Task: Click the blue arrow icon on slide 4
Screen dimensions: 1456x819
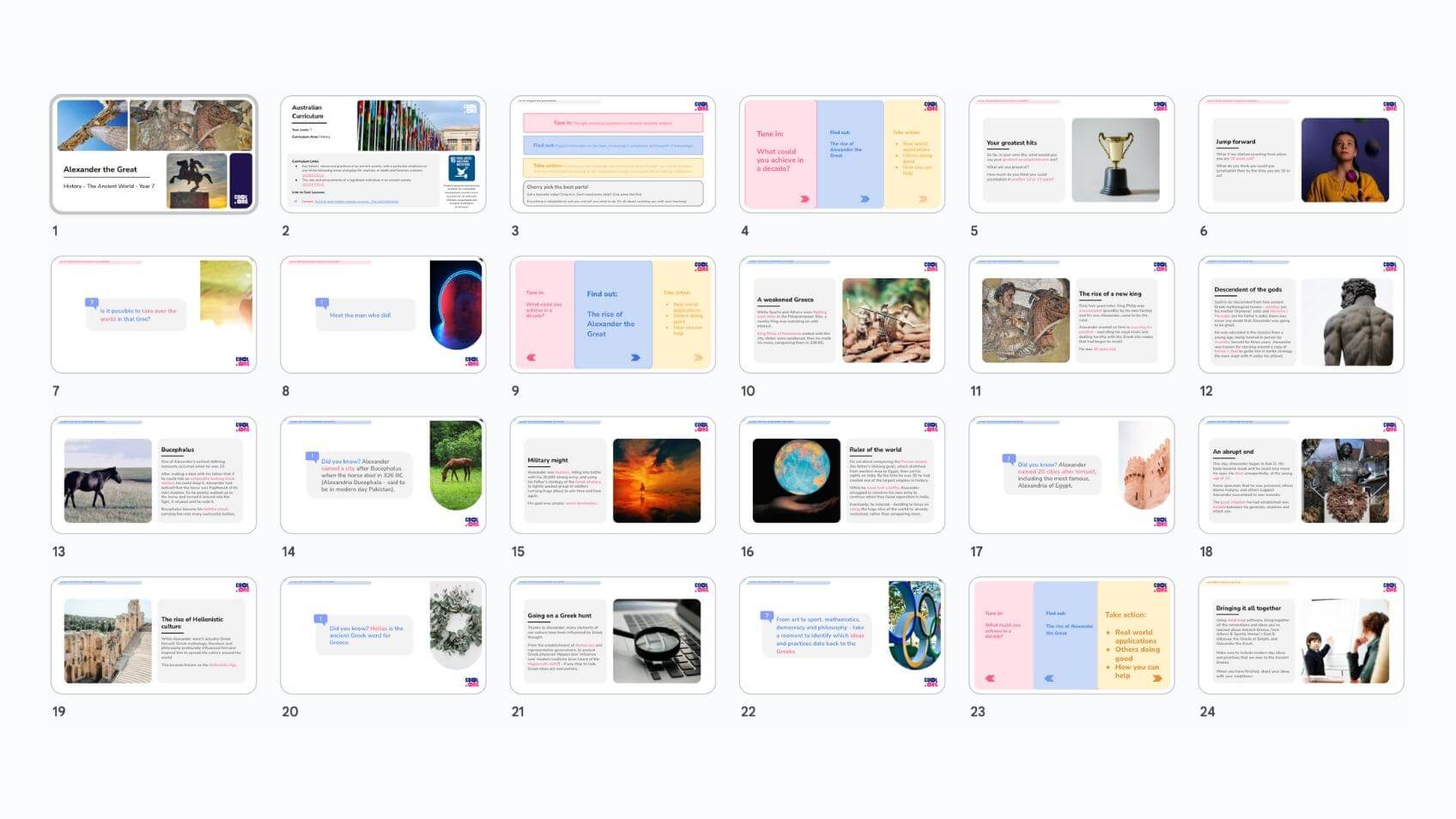Action: click(x=864, y=199)
